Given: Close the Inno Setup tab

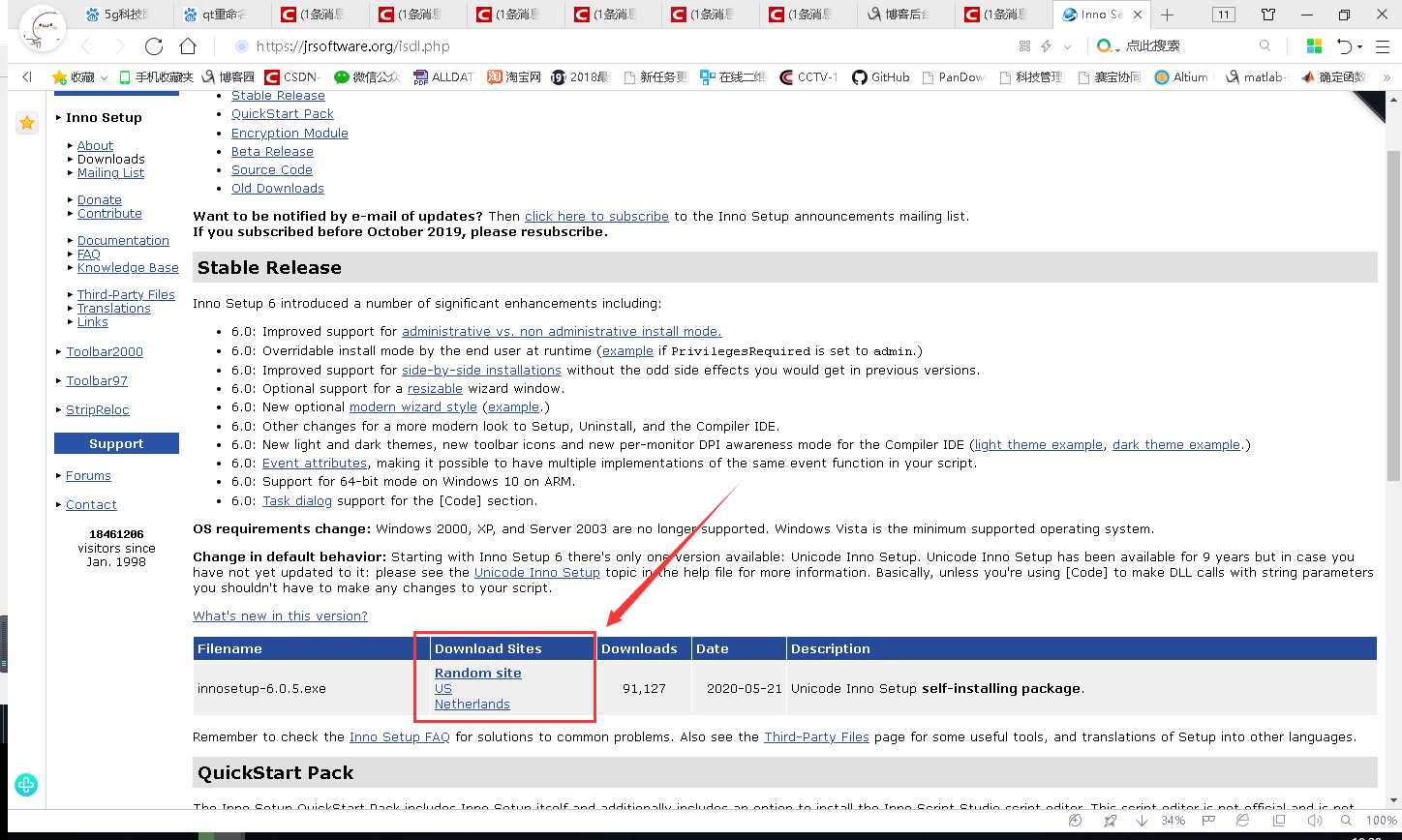Looking at the screenshot, I should click(x=1139, y=15).
